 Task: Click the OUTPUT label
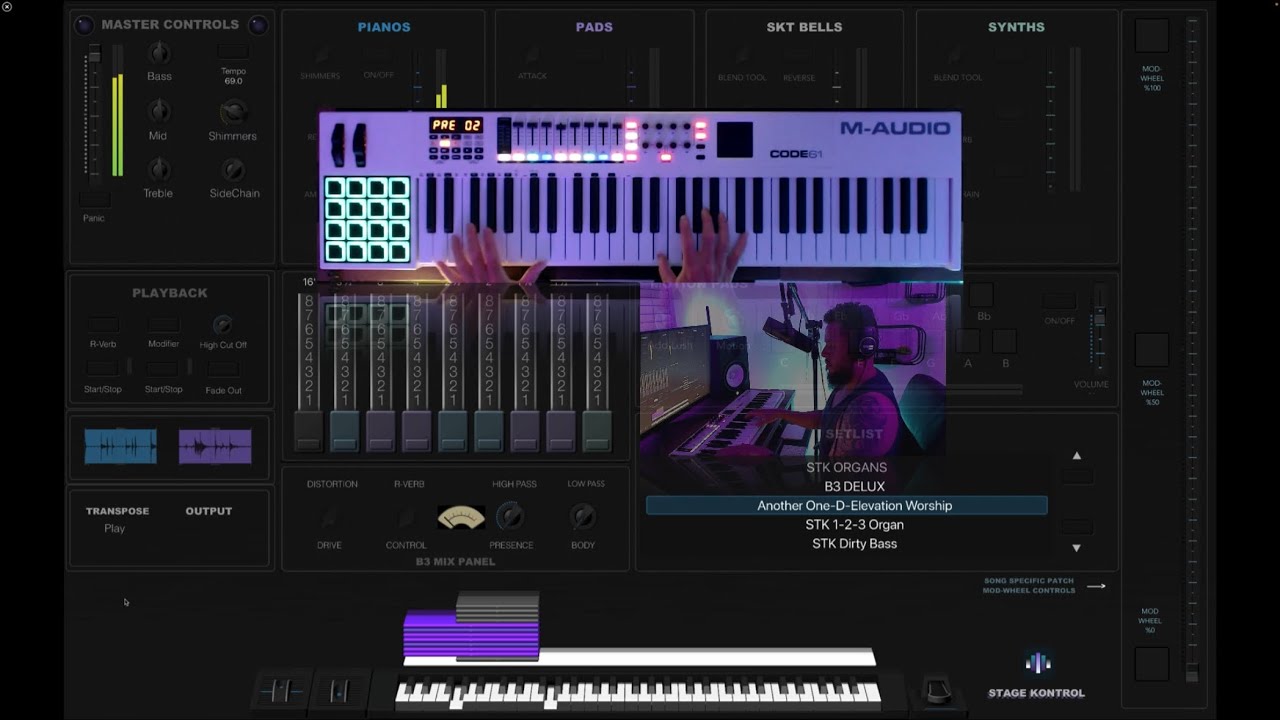click(208, 511)
